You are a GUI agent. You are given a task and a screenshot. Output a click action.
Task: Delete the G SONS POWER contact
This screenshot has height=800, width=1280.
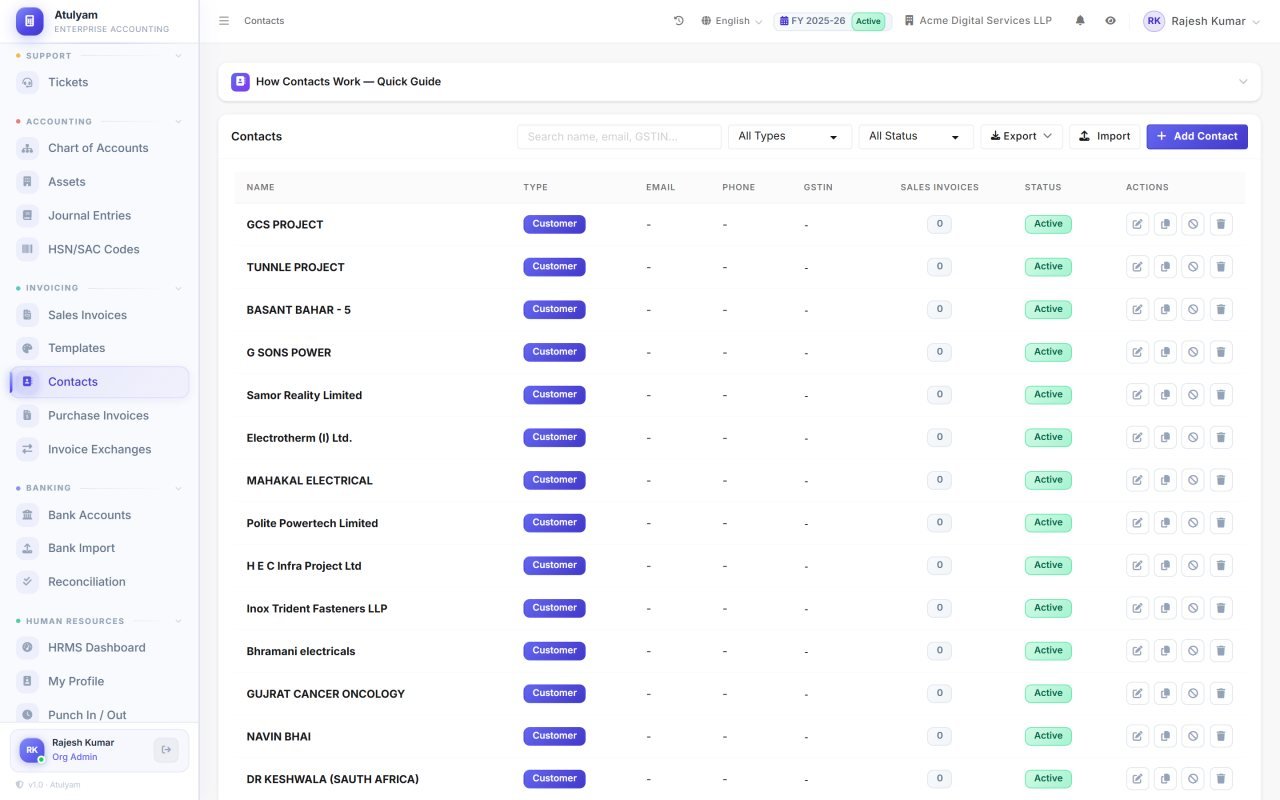tap(1221, 352)
